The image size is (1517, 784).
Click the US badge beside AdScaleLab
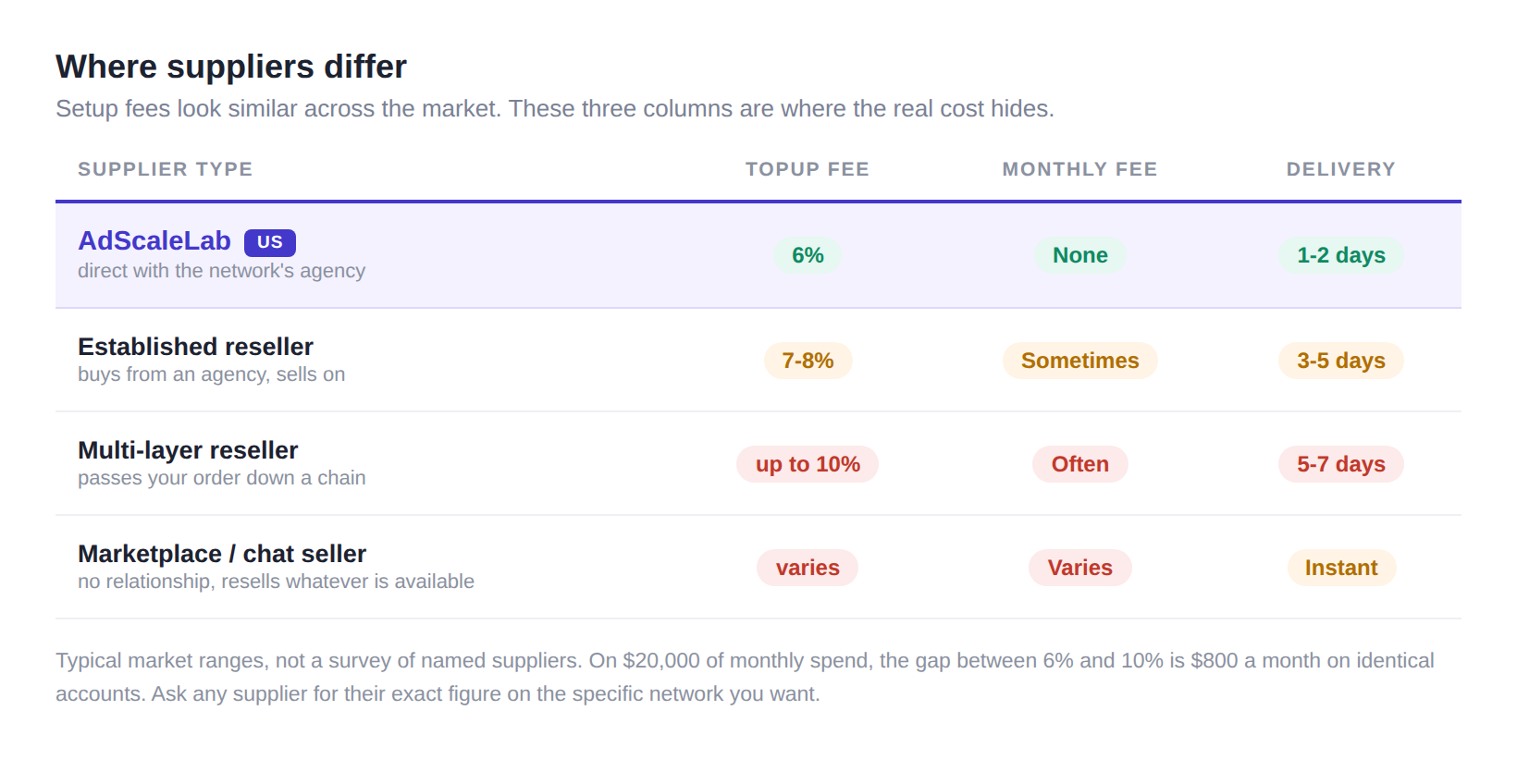pyautogui.click(x=270, y=242)
